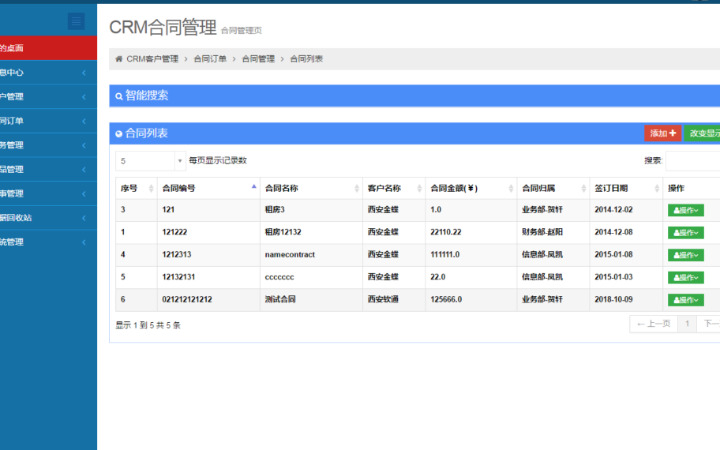This screenshot has height=450, width=720.
Task: Open 操作 dropdown for contract 121
Action: [x=686, y=210]
